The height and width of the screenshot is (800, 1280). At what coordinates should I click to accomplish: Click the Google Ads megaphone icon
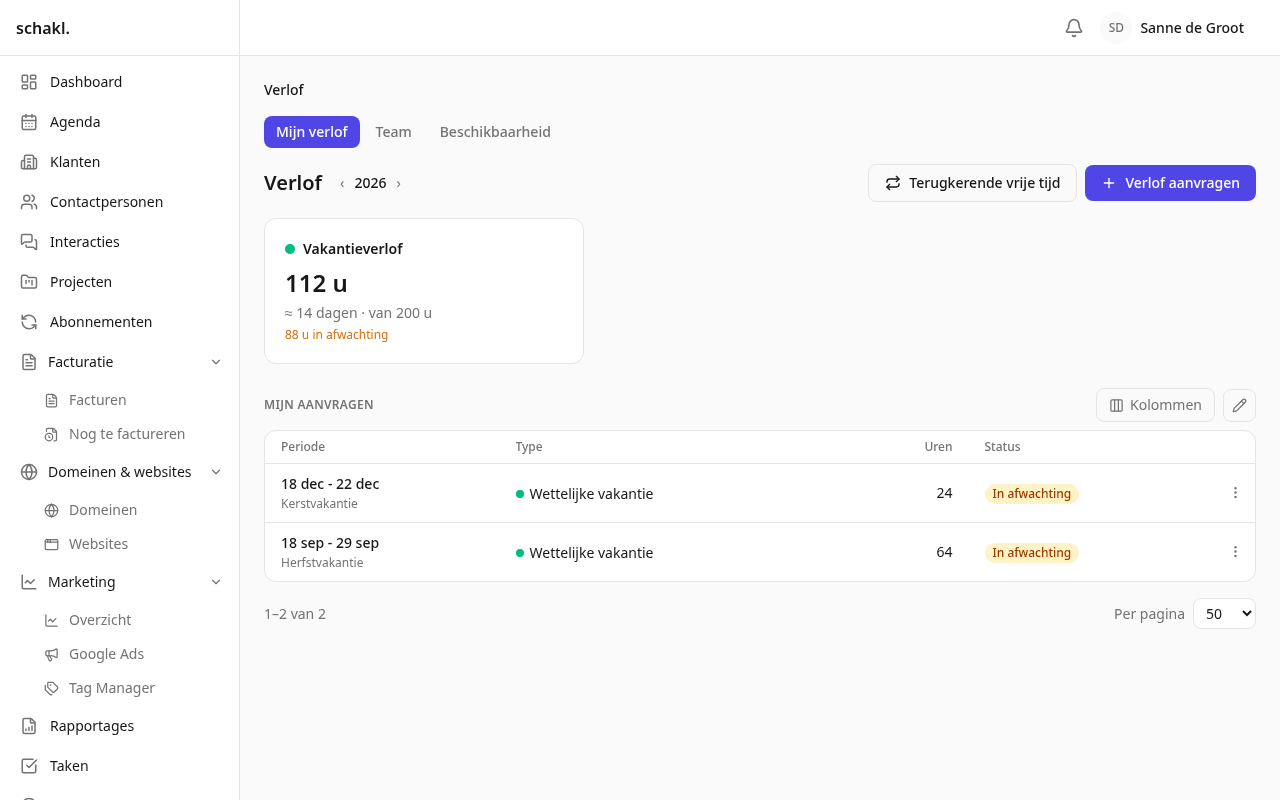pyautogui.click(x=51, y=654)
